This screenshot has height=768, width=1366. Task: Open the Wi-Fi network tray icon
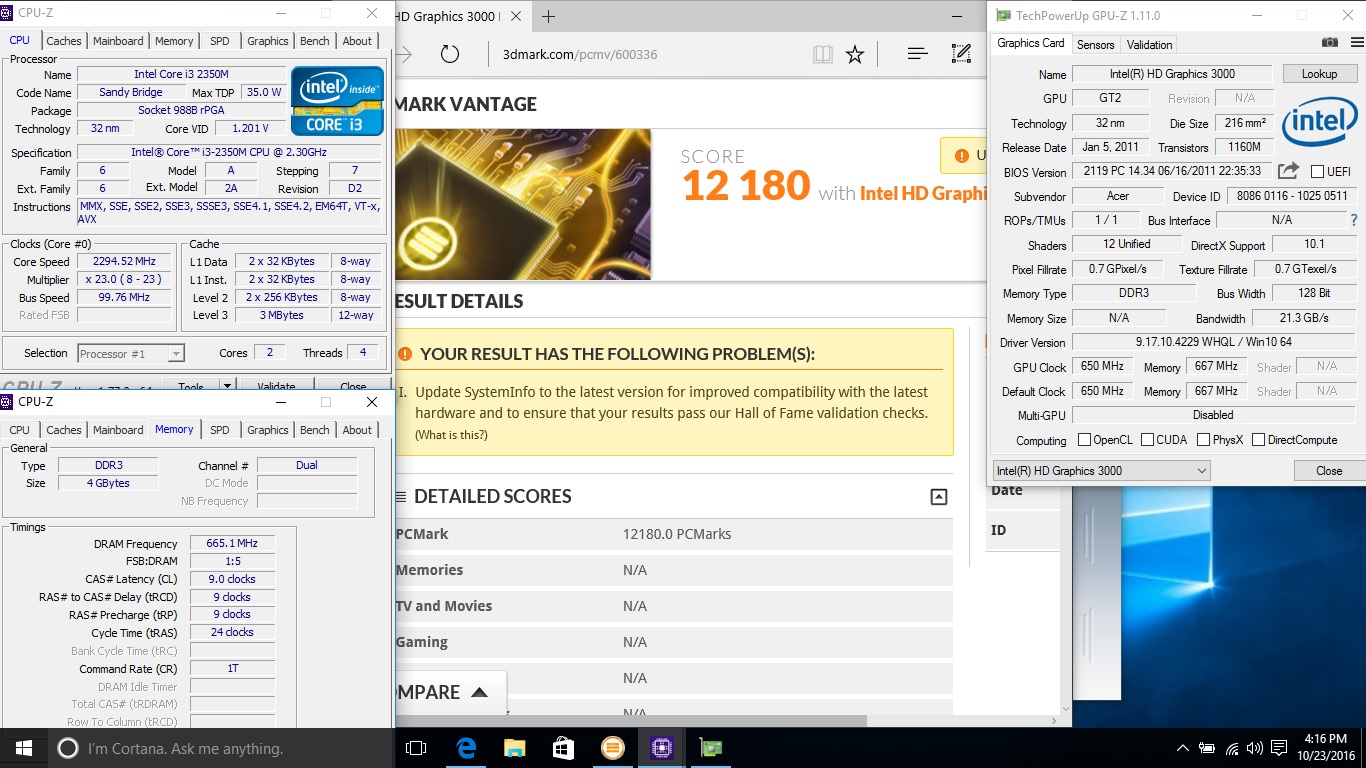[1232, 748]
